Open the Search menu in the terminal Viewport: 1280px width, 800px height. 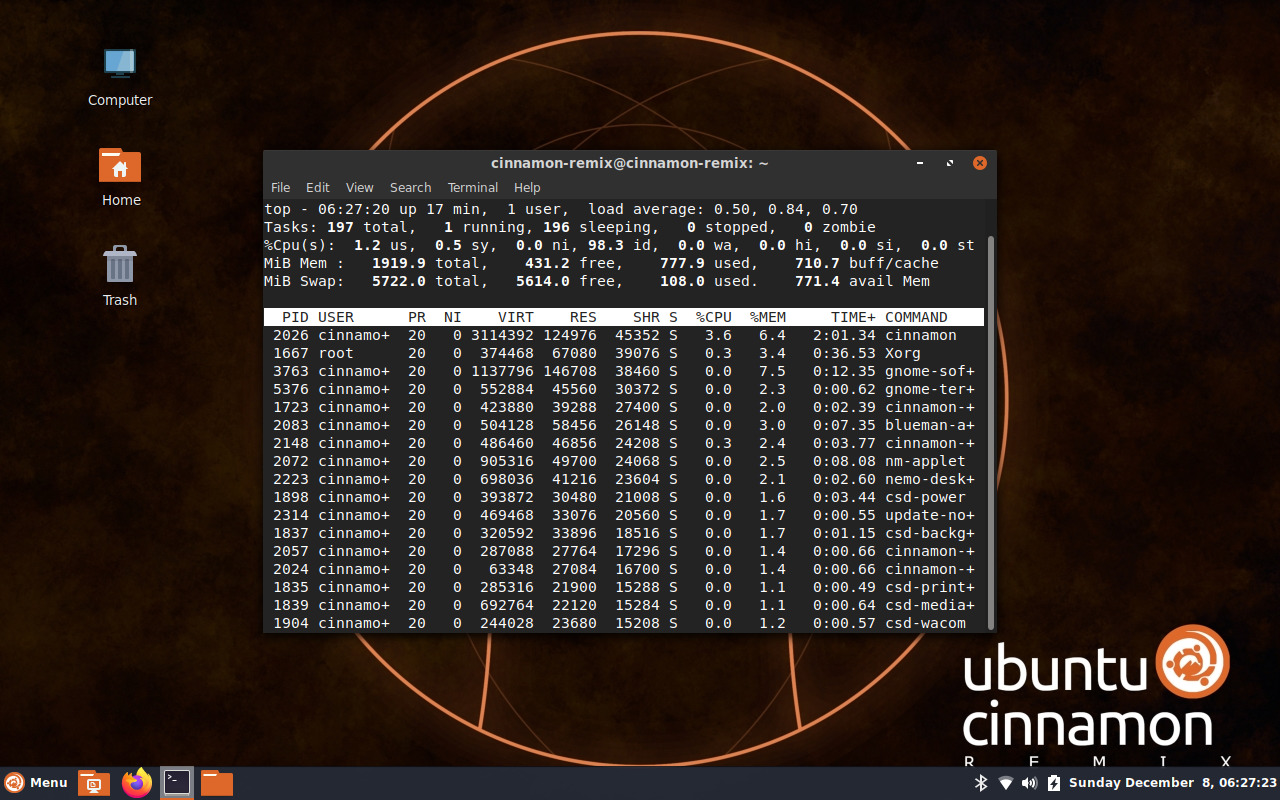pyautogui.click(x=410, y=187)
